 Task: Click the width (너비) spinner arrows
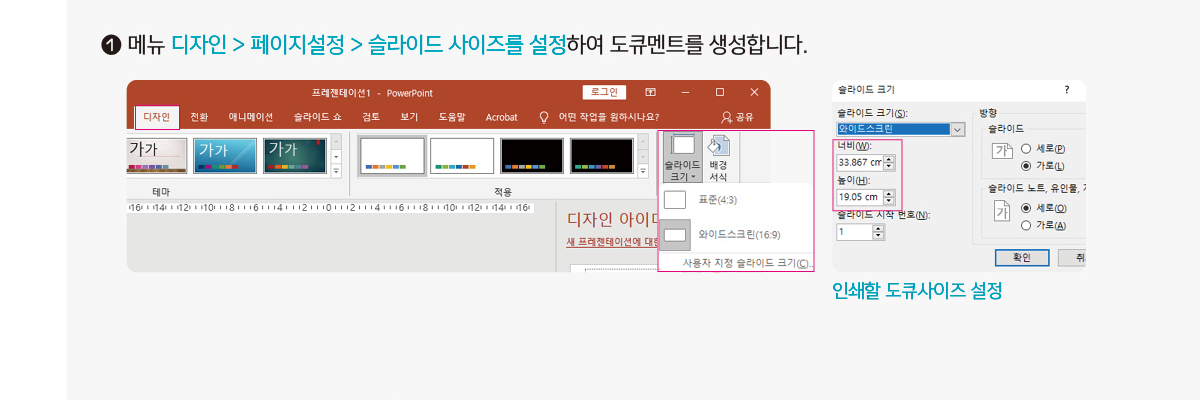[889, 161]
